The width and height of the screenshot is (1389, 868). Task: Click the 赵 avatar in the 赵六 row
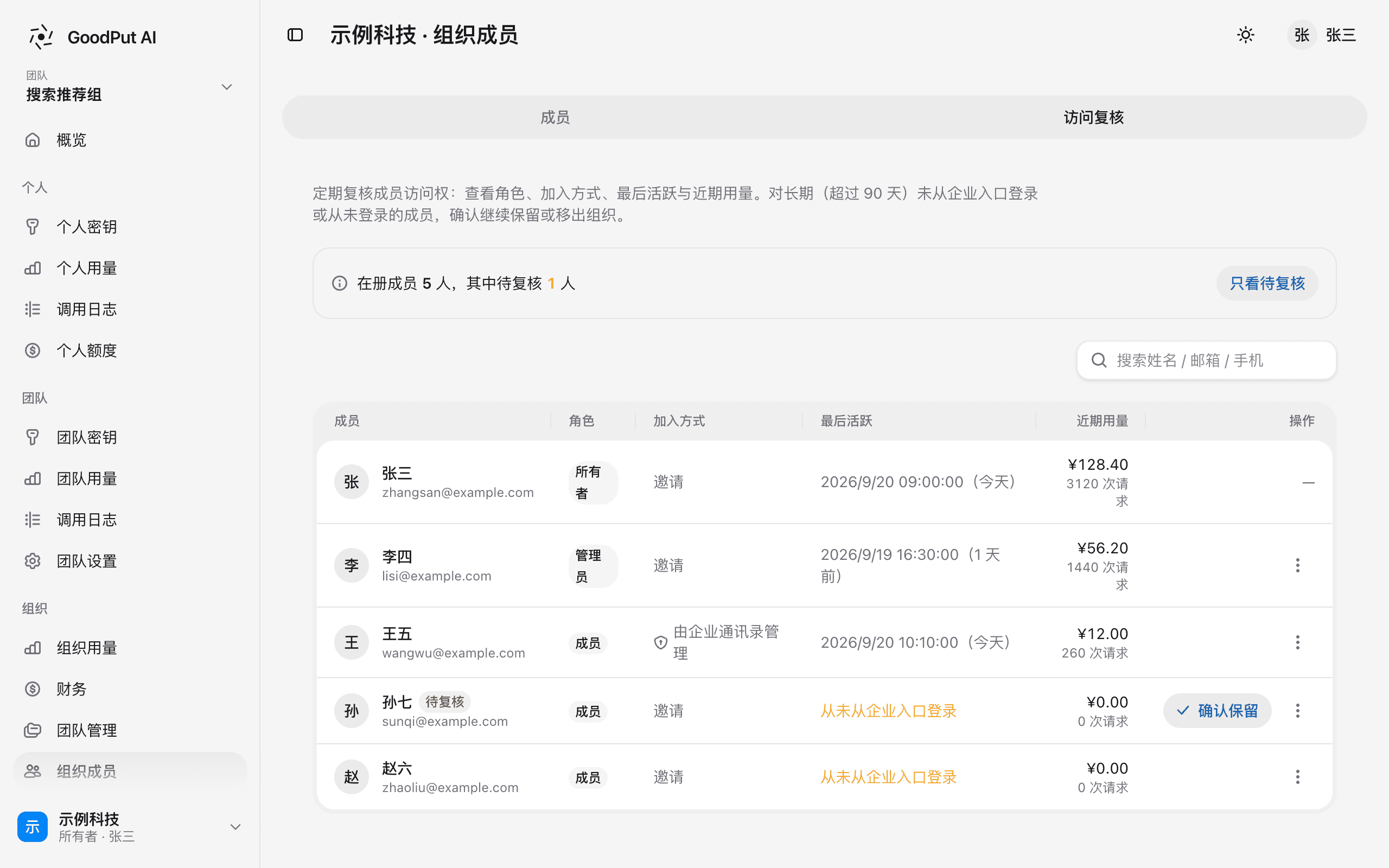coord(351,777)
